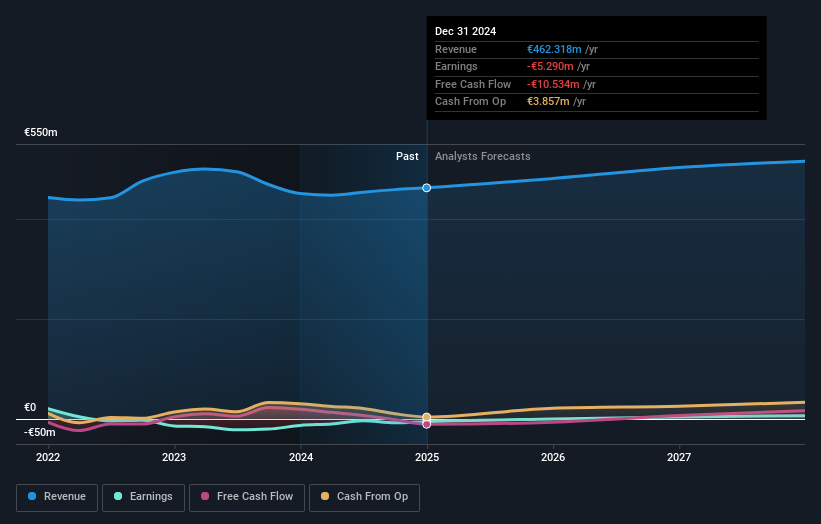821x524 pixels.
Task: Toggle the Cash From Op legend series
Action: click(x=364, y=497)
